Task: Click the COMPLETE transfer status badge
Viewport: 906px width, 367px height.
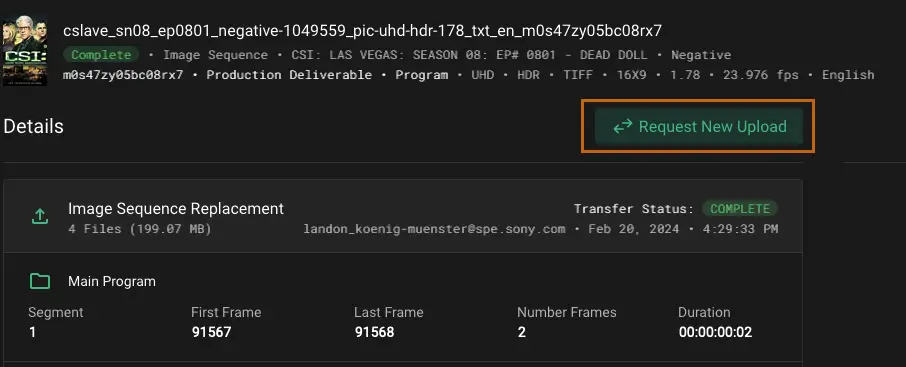Action: click(740, 209)
